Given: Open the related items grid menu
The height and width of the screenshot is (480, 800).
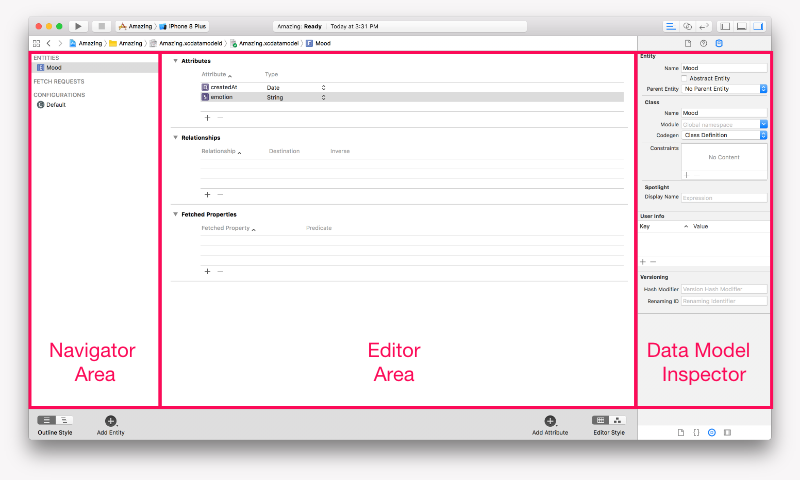Looking at the screenshot, I should (36, 43).
